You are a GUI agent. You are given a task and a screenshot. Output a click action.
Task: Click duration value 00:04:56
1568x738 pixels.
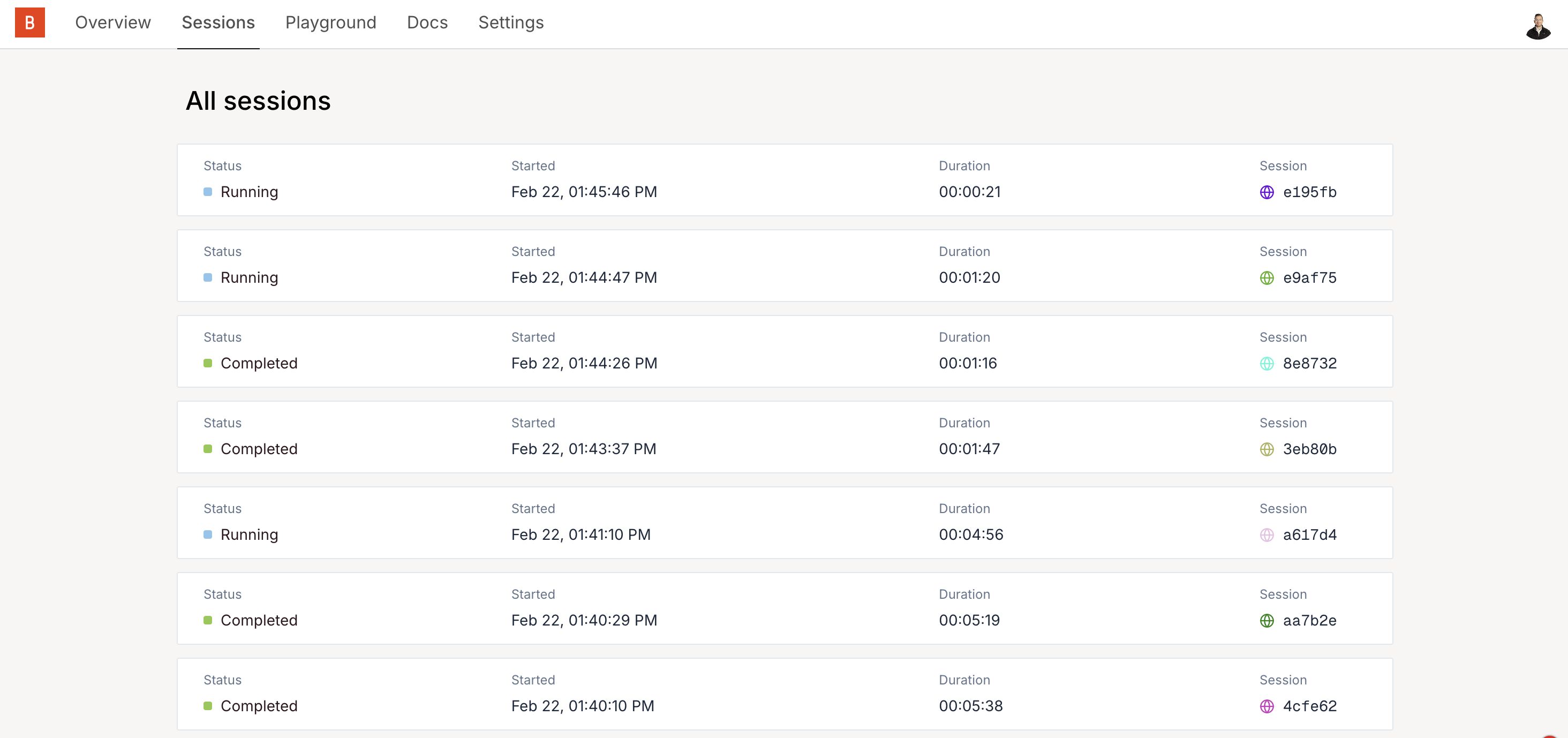coord(971,534)
